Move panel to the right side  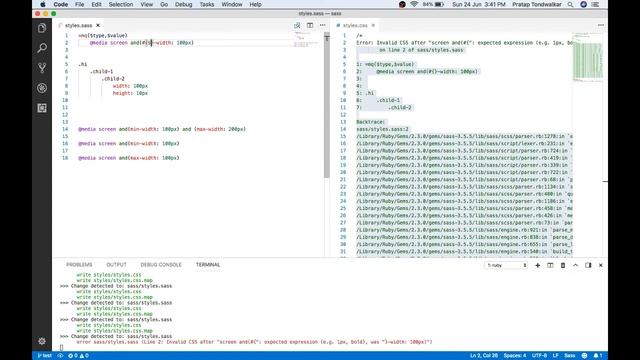(588, 265)
